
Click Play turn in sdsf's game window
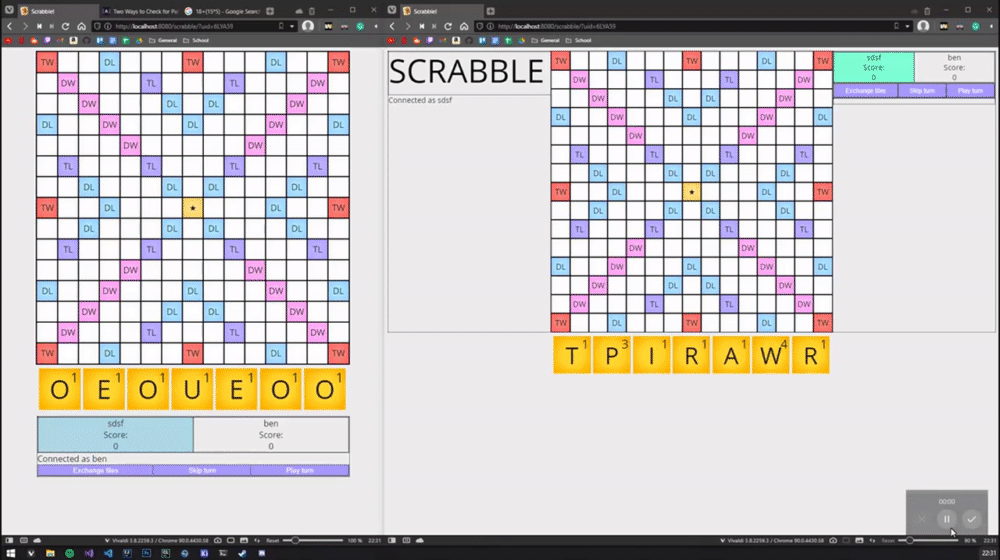(x=970, y=91)
